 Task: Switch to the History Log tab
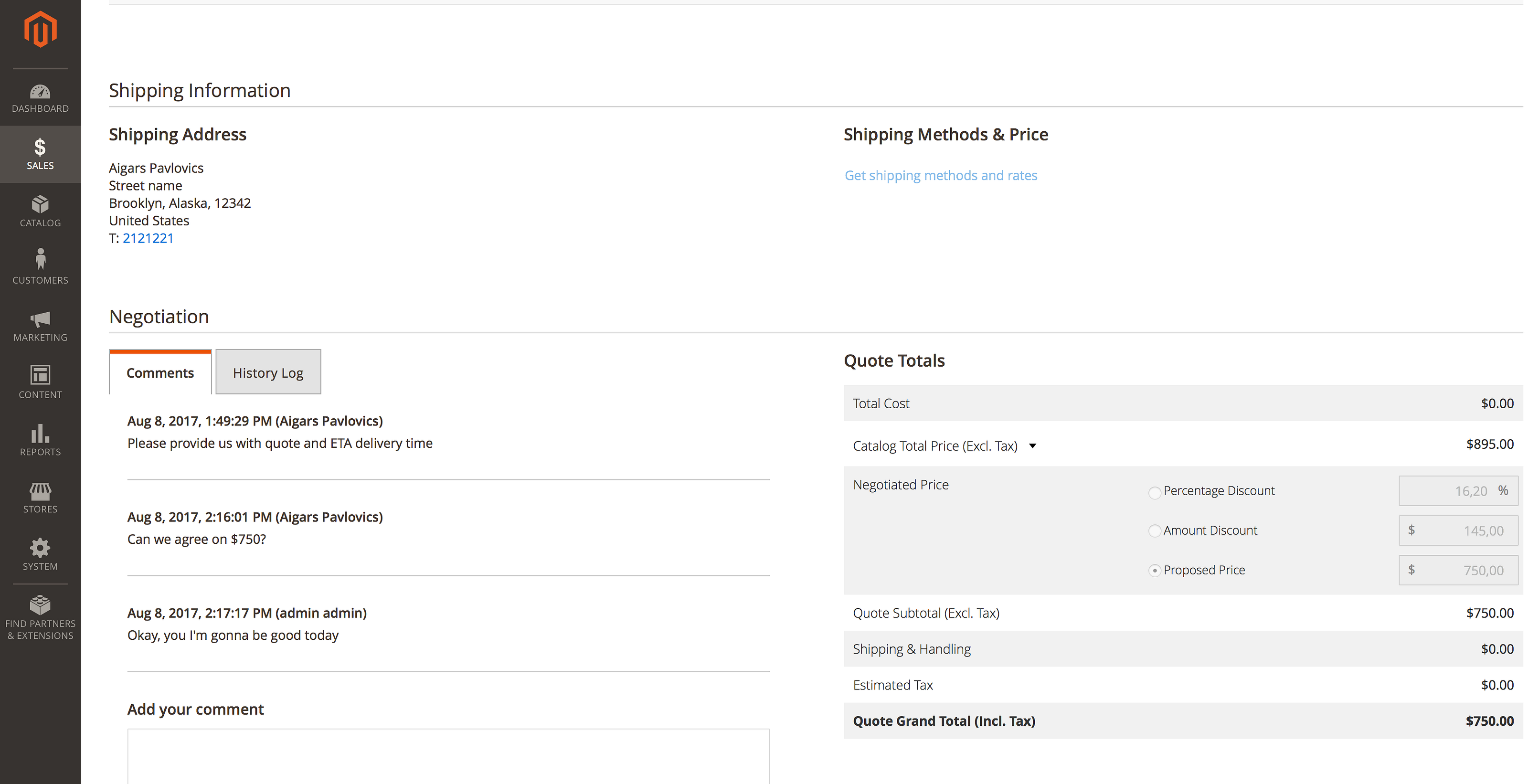pos(268,372)
